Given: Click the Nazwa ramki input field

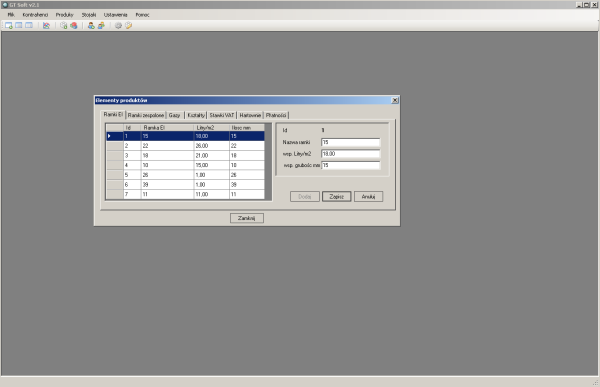Looking at the screenshot, I should point(351,142).
